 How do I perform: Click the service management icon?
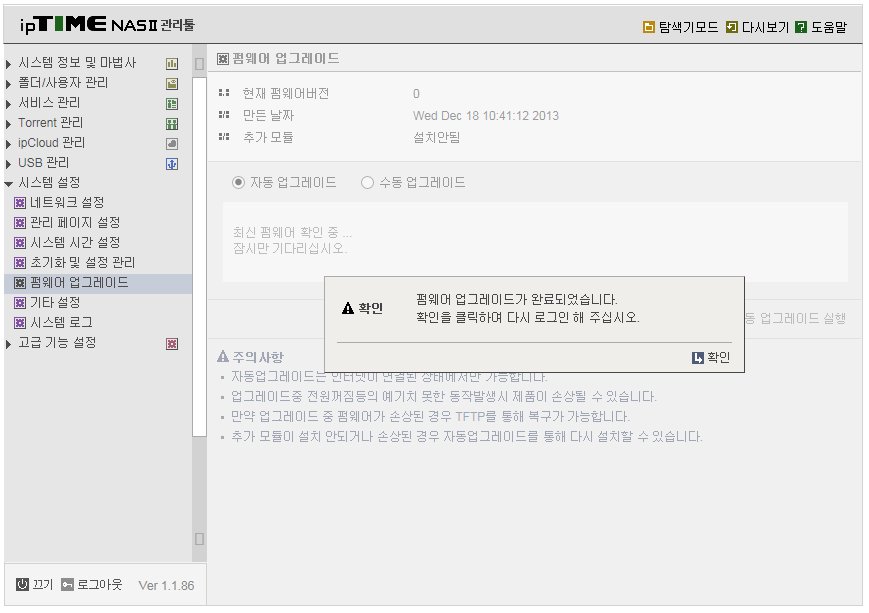pyautogui.click(x=172, y=104)
